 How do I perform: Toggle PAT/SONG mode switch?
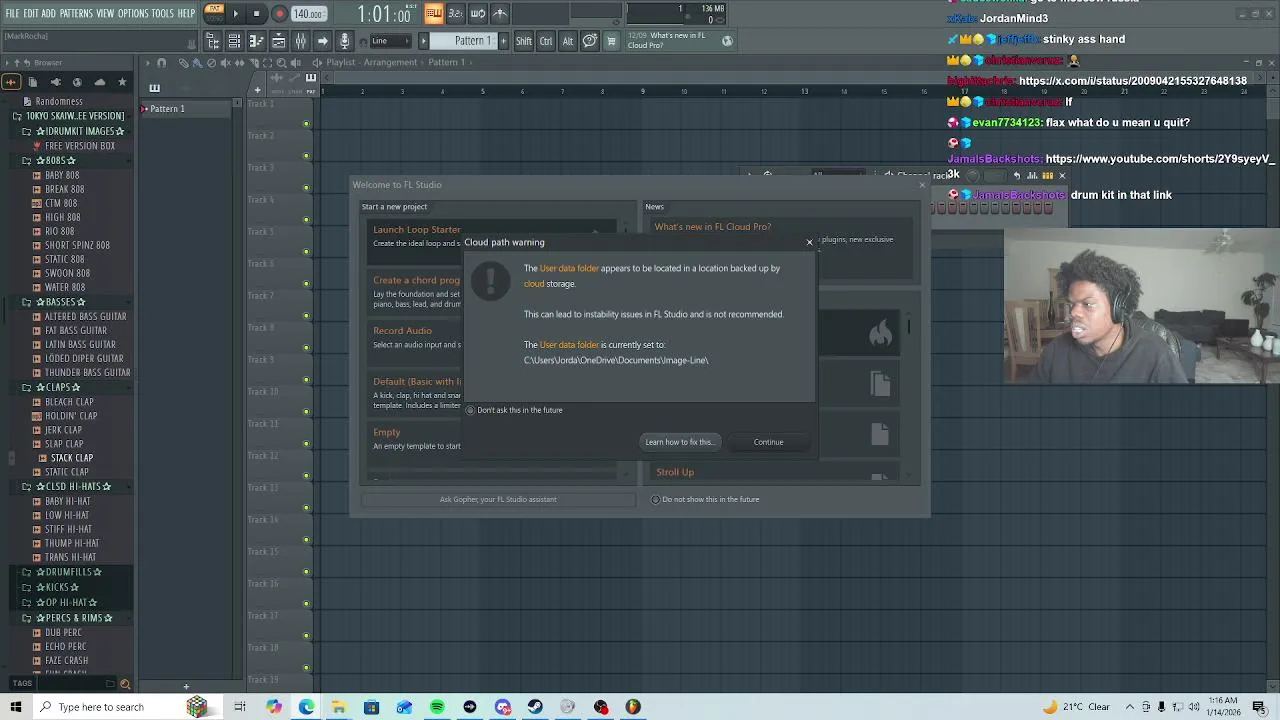pos(214,13)
